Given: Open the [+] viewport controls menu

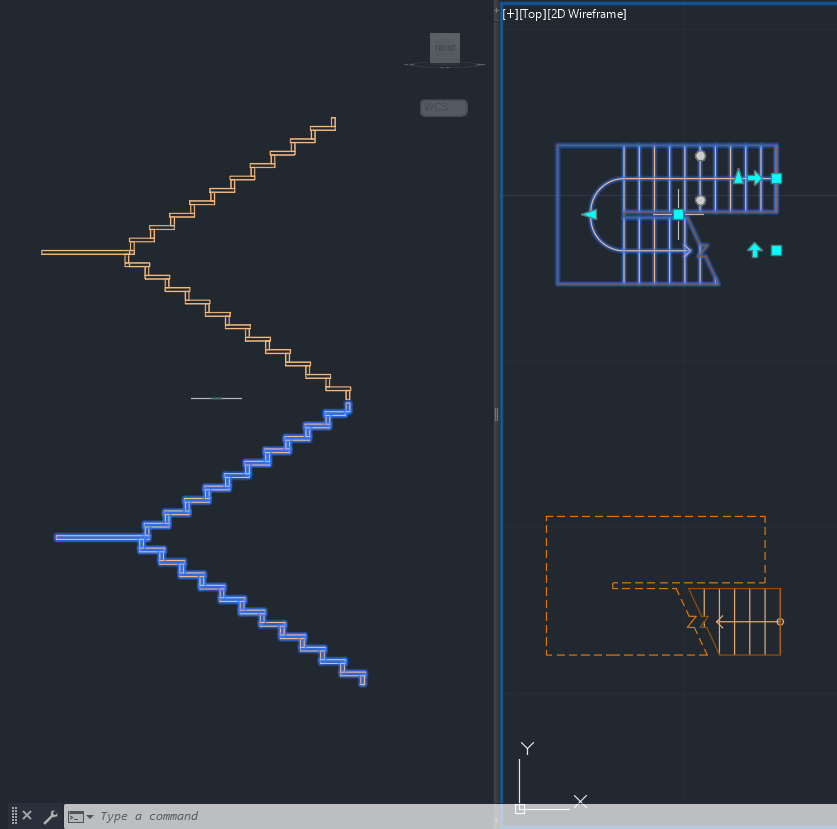Looking at the screenshot, I should (508, 13).
